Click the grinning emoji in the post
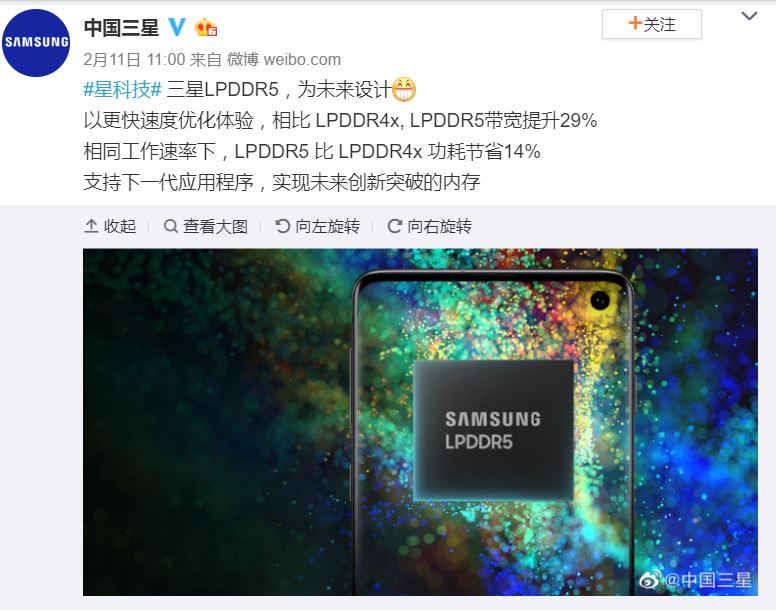 pyautogui.click(x=404, y=90)
